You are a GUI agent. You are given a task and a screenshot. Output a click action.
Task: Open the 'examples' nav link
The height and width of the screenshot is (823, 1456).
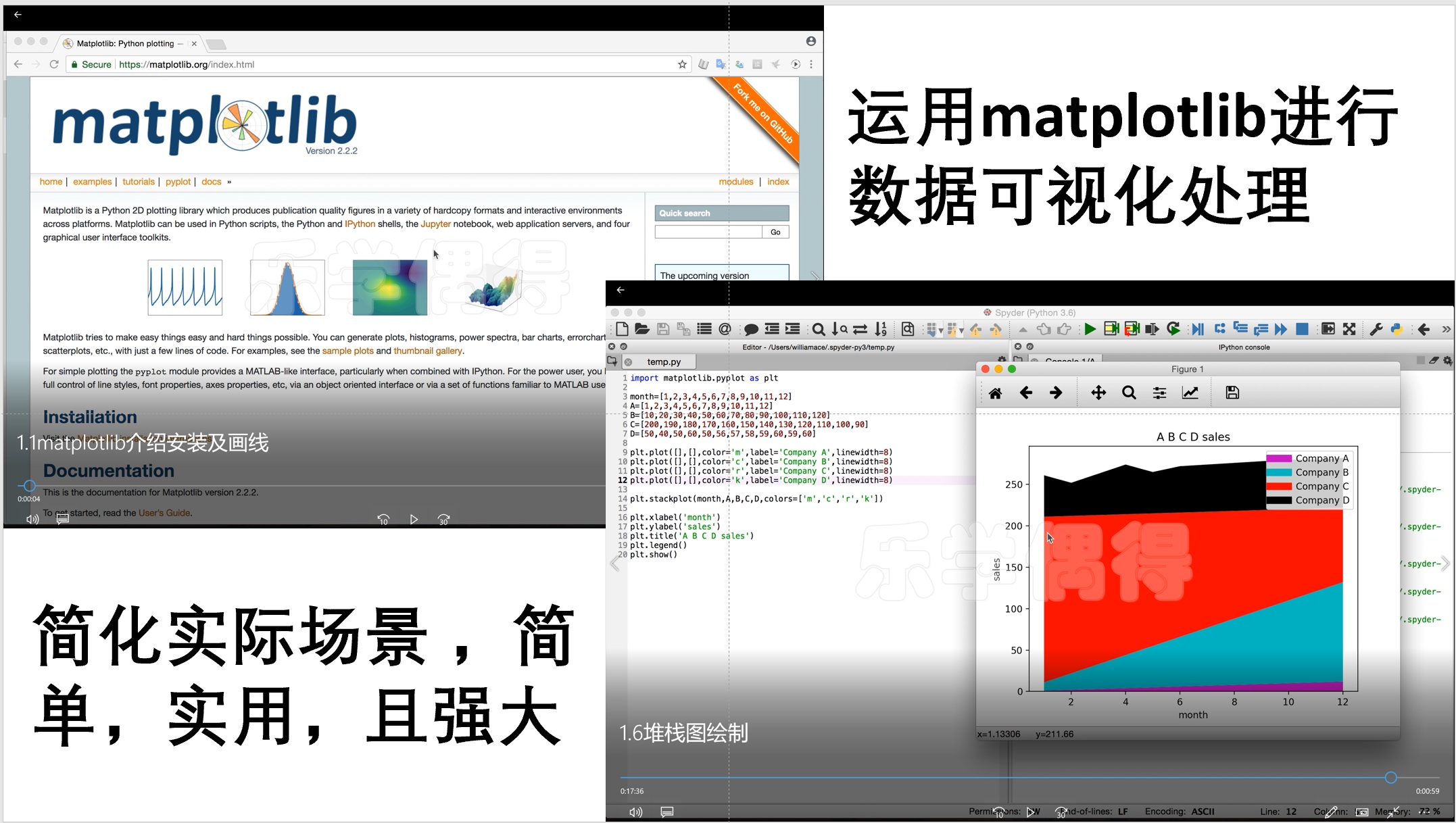coord(92,182)
